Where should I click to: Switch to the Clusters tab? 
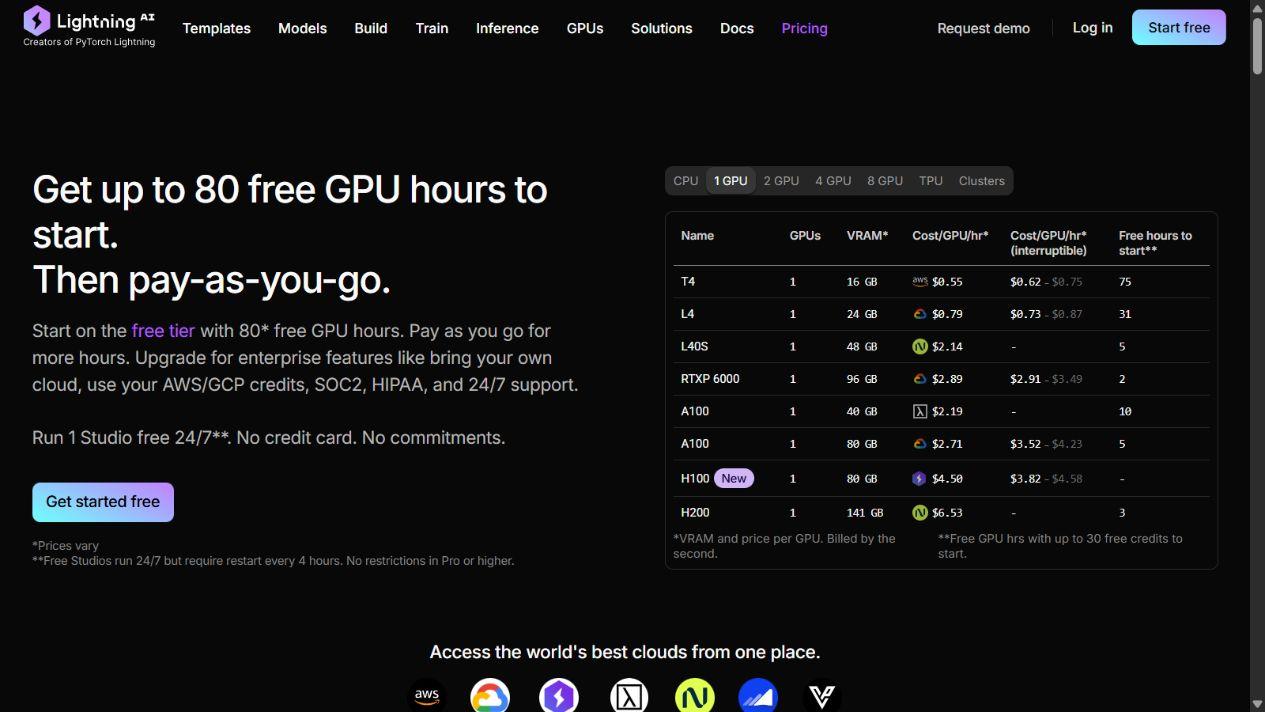tap(982, 181)
